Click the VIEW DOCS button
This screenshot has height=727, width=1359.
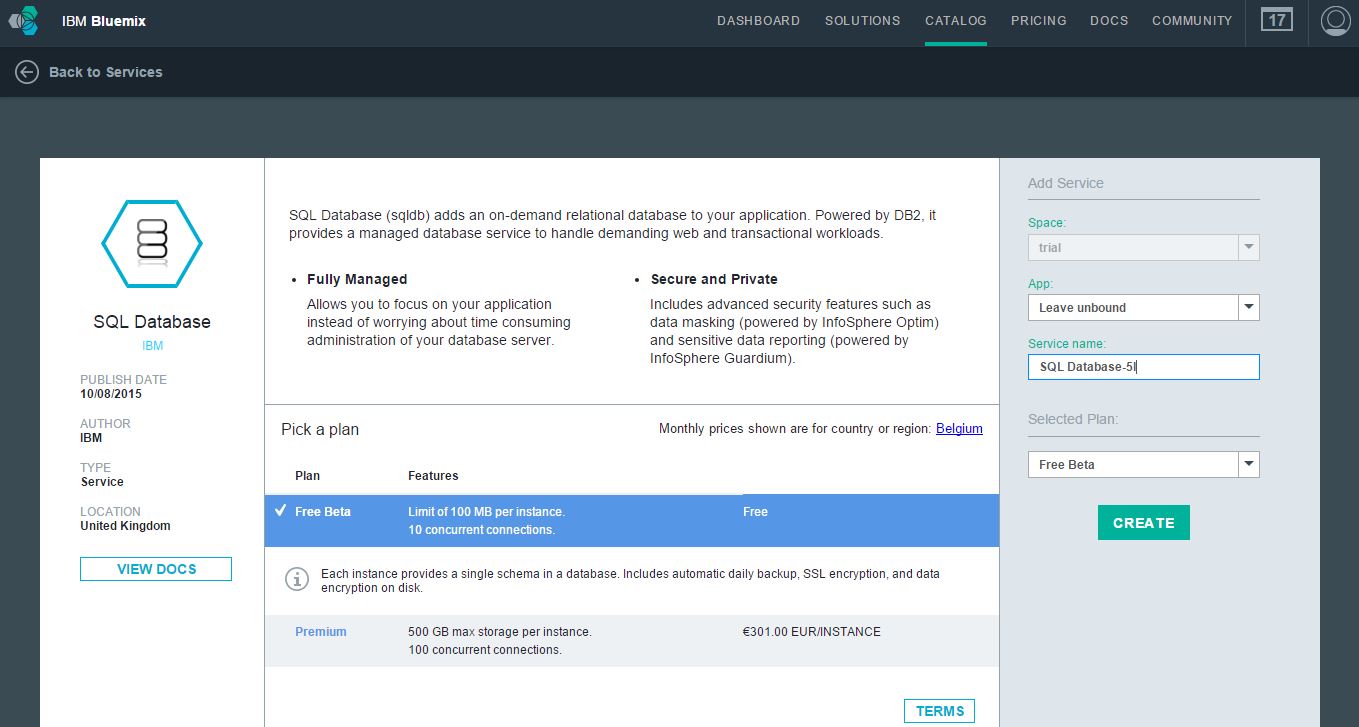156,569
